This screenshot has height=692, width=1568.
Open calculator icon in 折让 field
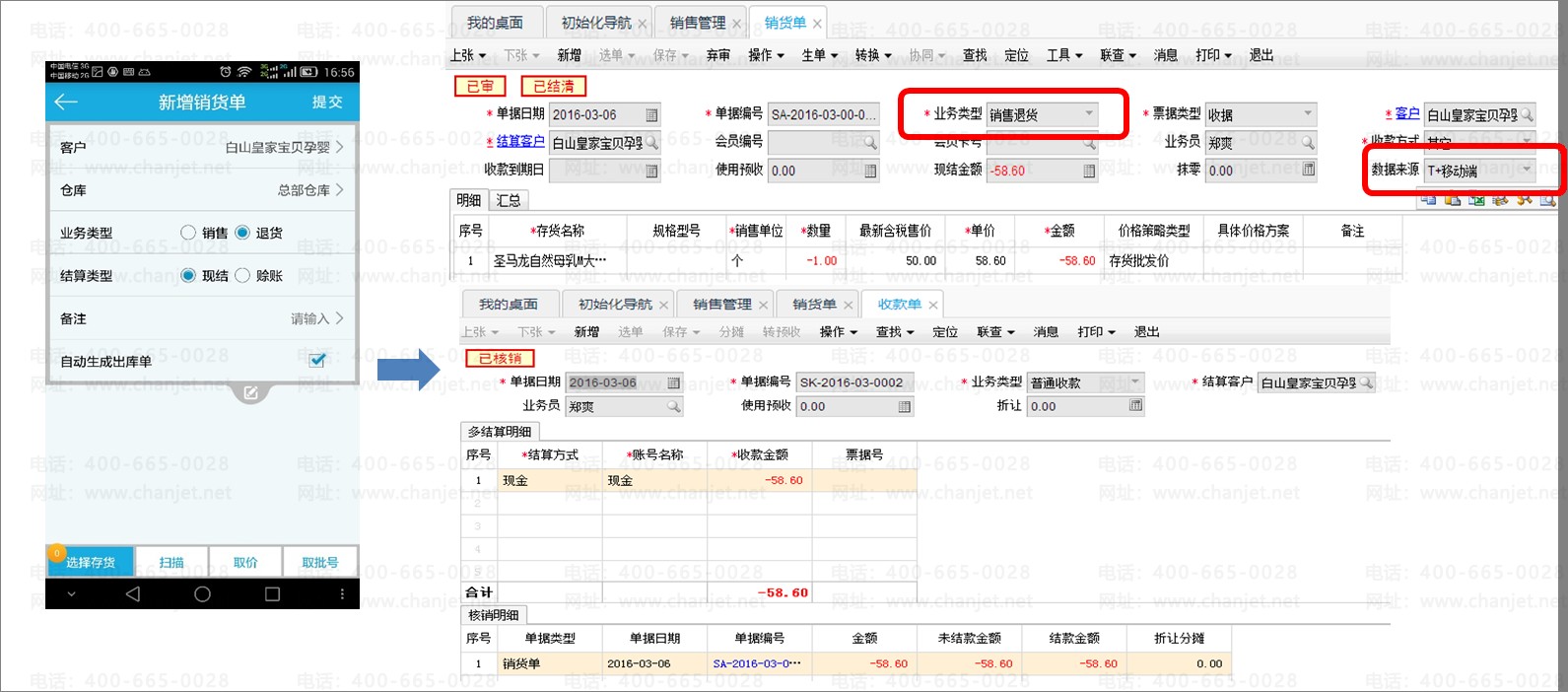[1135, 406]
